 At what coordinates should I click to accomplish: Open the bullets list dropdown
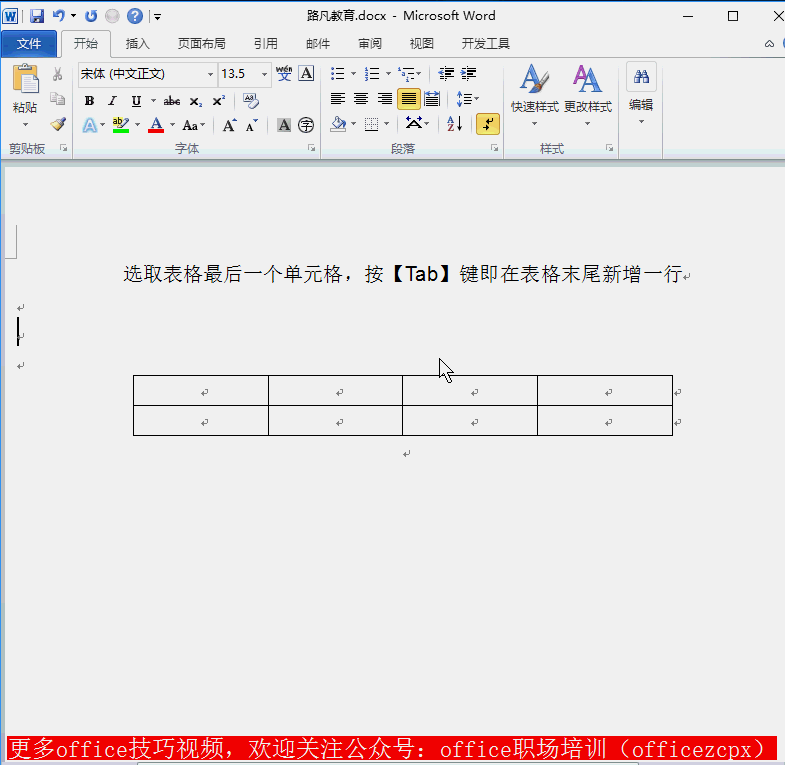click(x=353, y=74)
